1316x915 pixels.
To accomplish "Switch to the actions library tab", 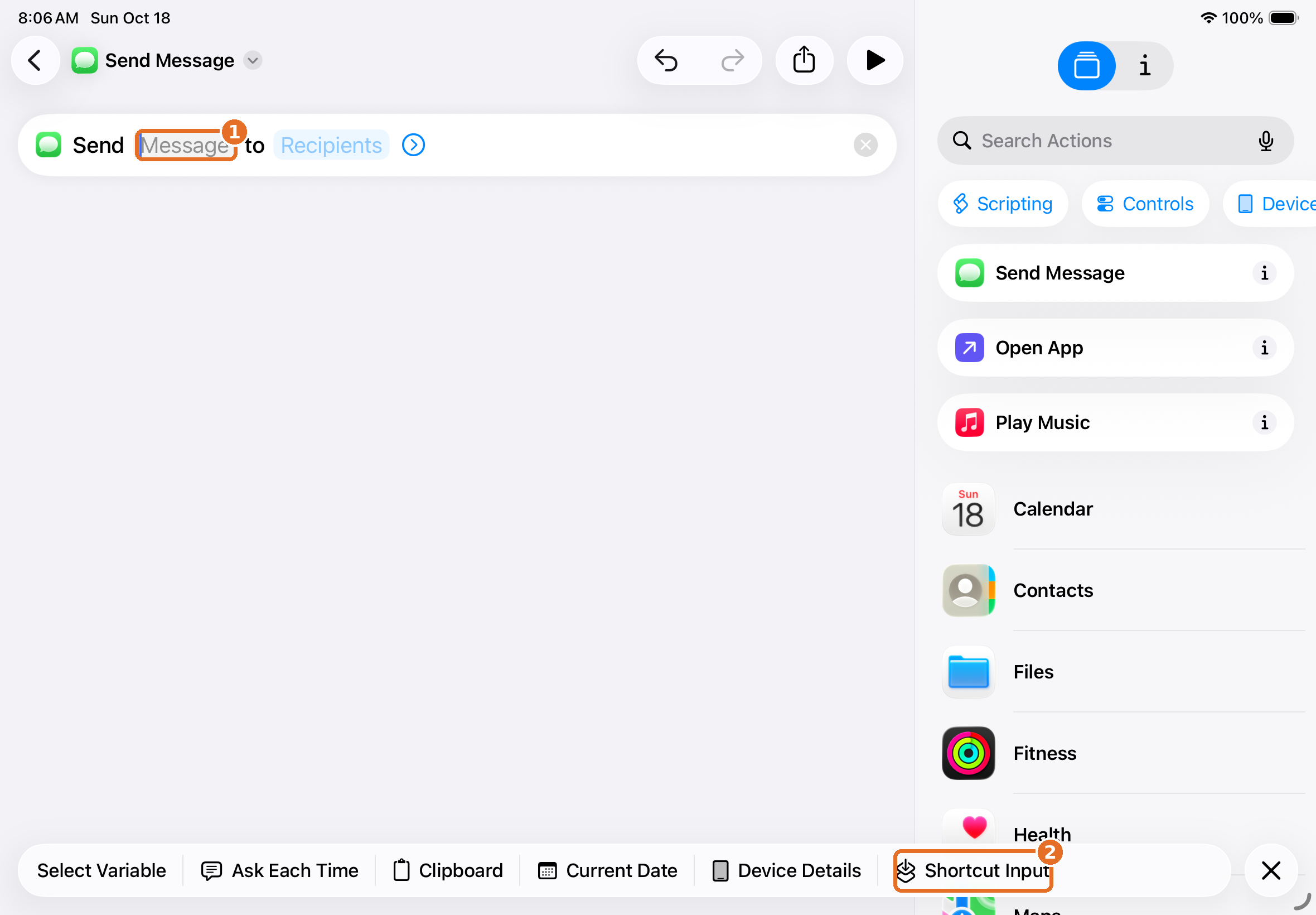I will point(1086,66).
